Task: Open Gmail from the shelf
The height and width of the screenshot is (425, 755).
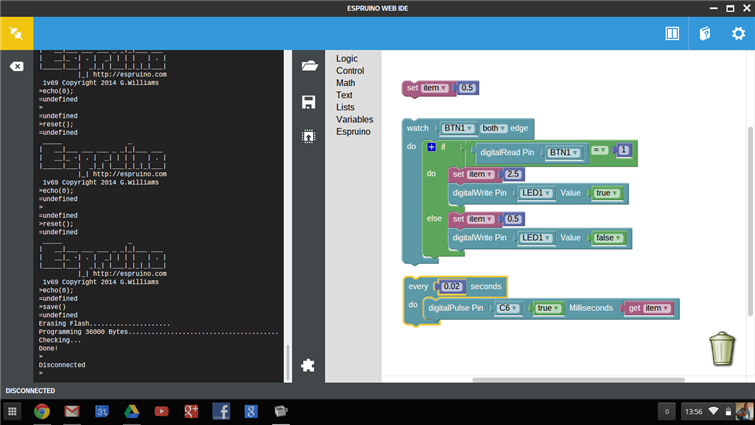Action: pyautogui.click(x=72, y=412)
